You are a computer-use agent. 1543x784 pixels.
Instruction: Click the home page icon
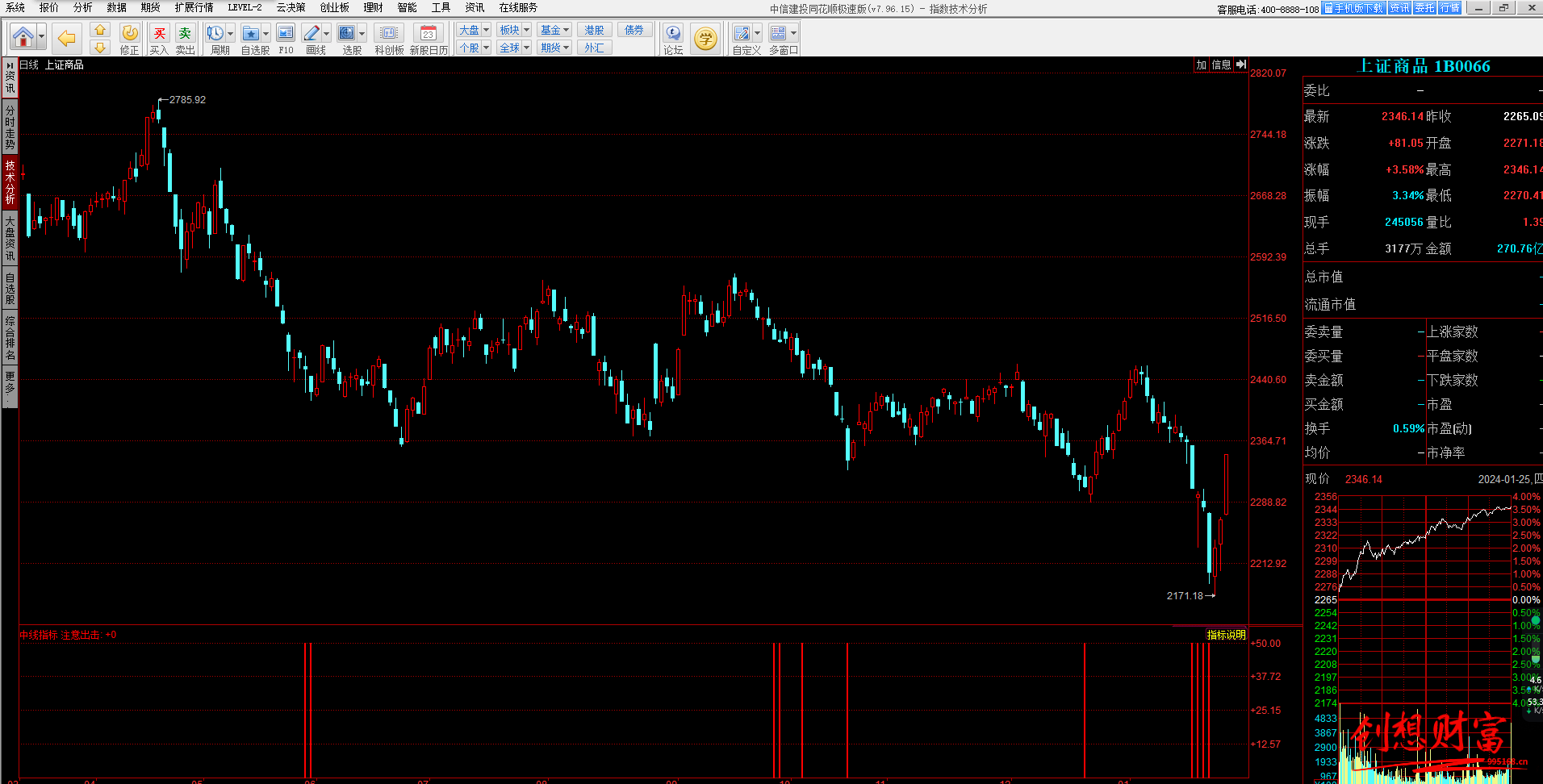pyautogui.click(x=23, y=37)
